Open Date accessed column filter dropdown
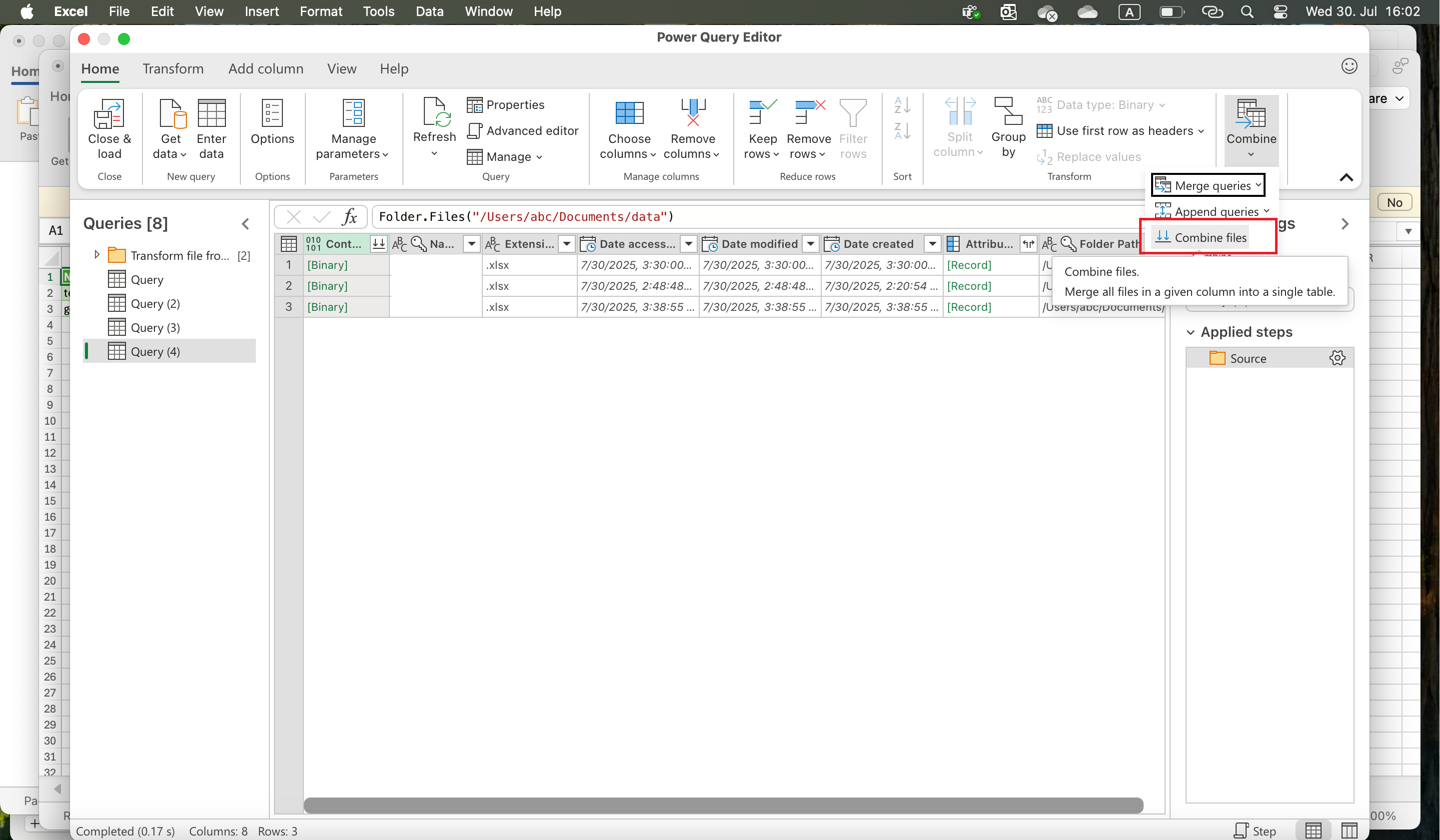 coord(689,244)
